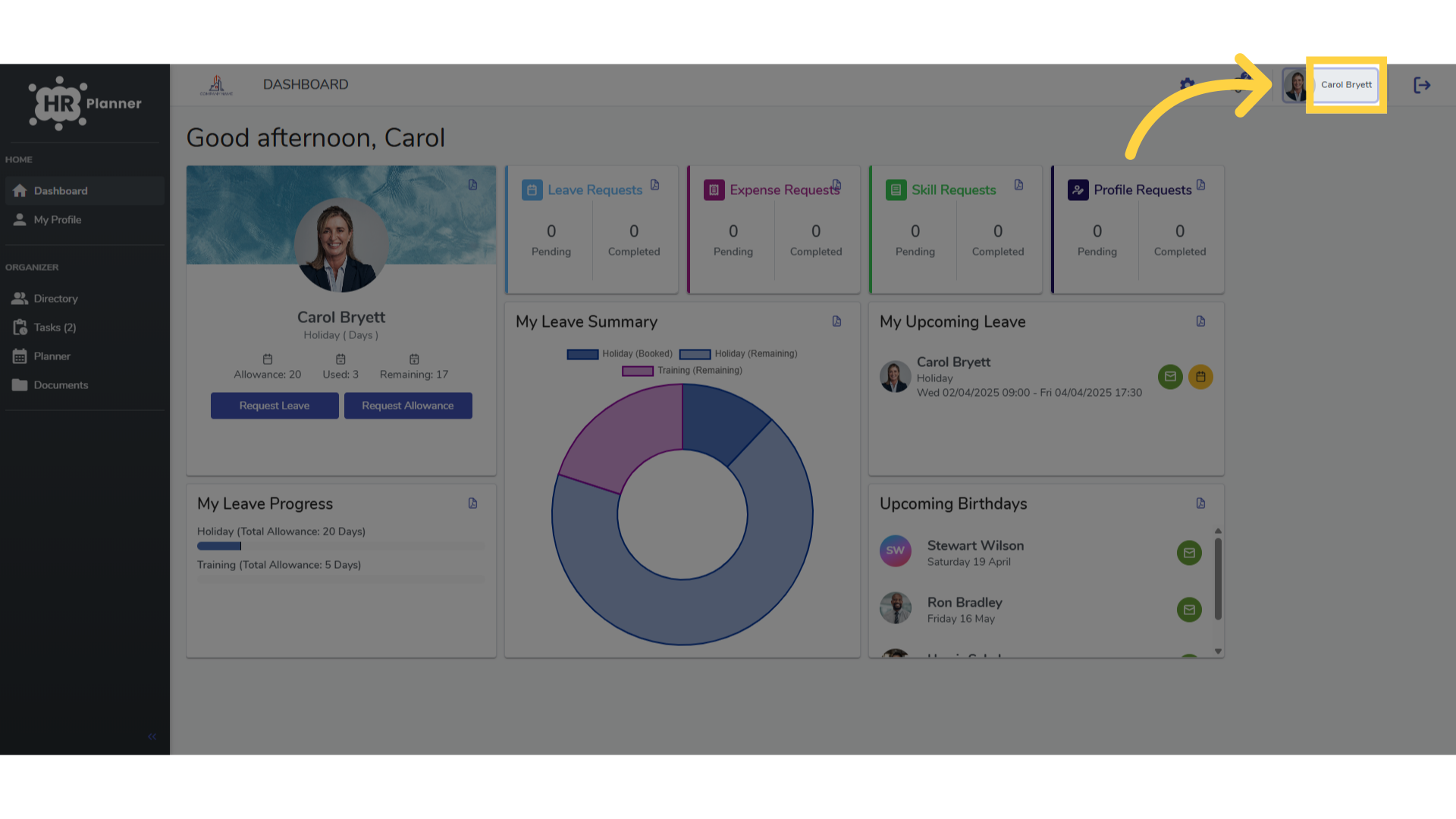Click the Training leave progress bar
Viewport: 1456px width, 819px height.
(x=341, y=579)
